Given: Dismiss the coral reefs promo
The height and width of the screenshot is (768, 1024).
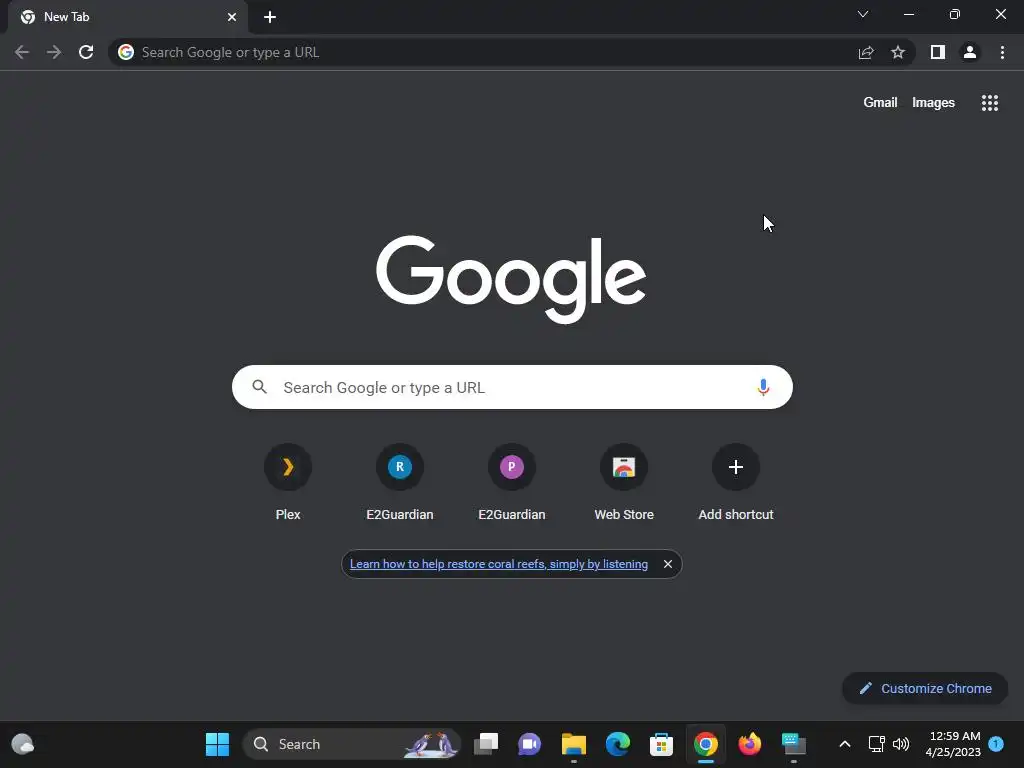Looking at the screenshot, I should point(667,564).
